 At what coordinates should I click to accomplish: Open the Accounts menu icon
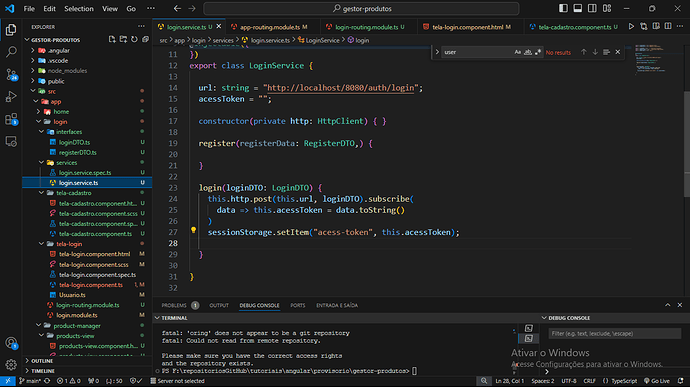pyautogui.click(x=11, y=343)
